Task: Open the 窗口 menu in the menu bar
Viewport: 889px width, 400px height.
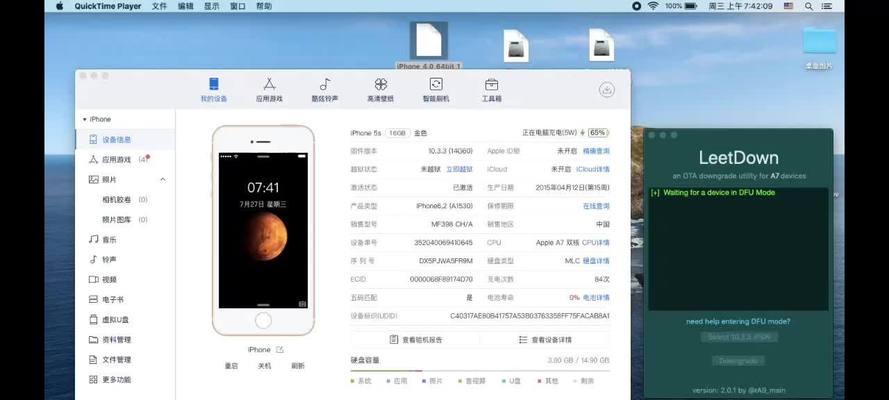Action: tap(238, 6)
